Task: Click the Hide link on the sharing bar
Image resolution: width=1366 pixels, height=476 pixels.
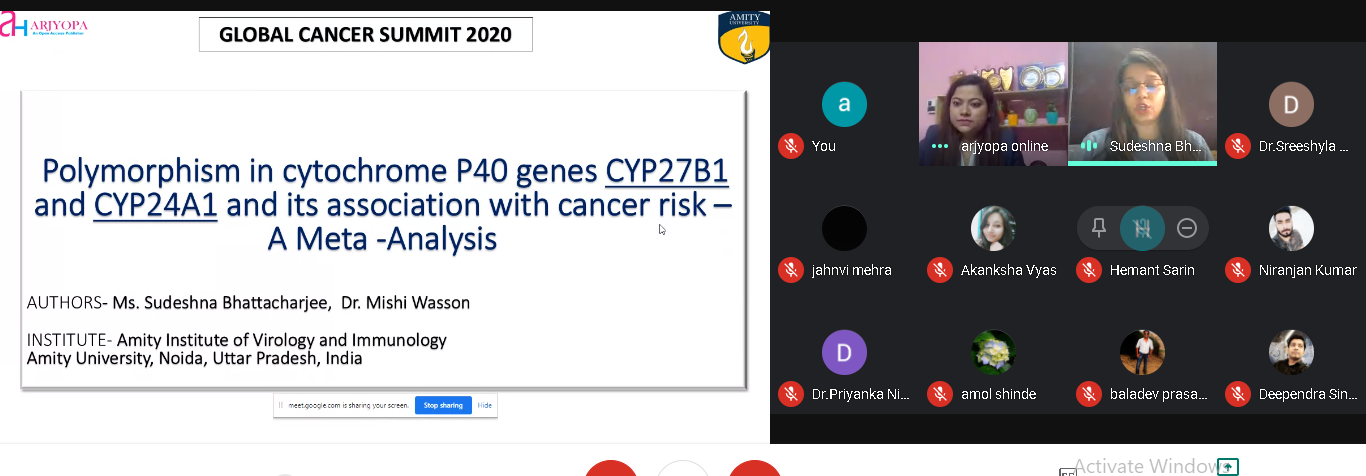Action: point(484,405)
